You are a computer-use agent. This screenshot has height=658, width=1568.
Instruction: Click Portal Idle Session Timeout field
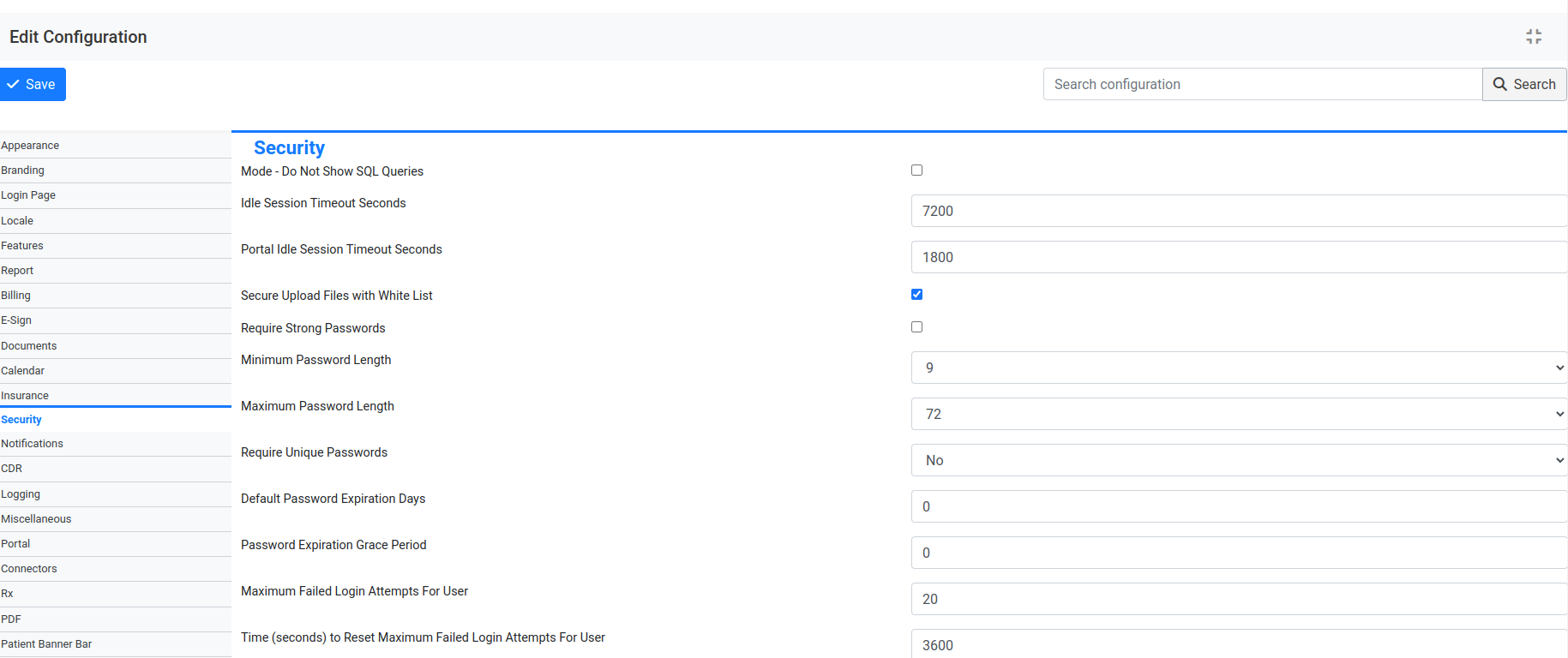tap(1238, 257)
